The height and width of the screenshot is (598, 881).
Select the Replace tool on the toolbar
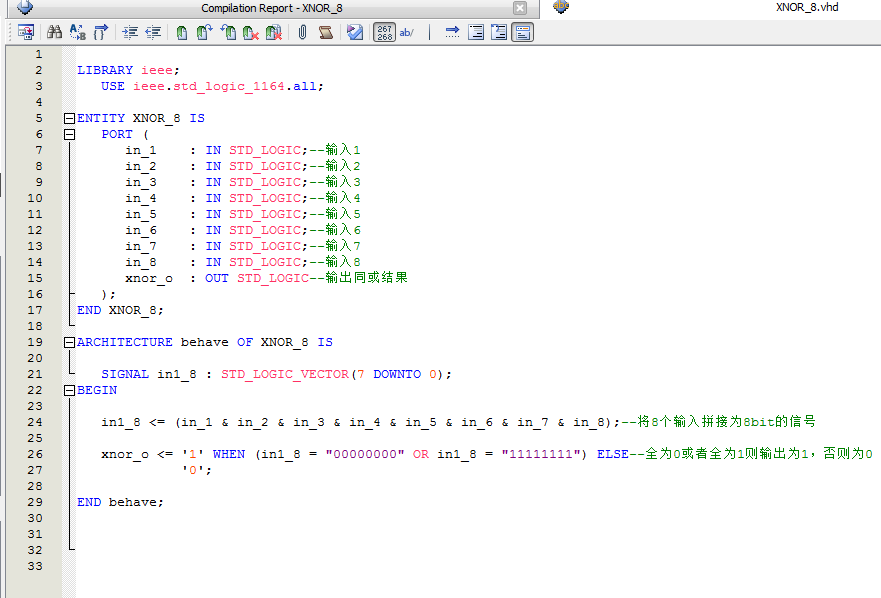coord(76,31)
